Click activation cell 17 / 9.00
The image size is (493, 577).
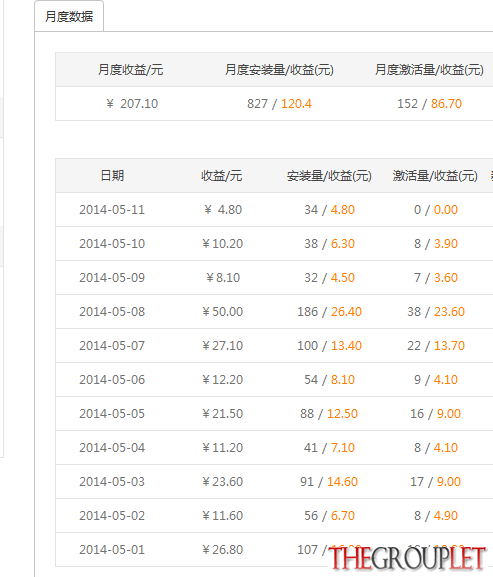coord(435,482)
